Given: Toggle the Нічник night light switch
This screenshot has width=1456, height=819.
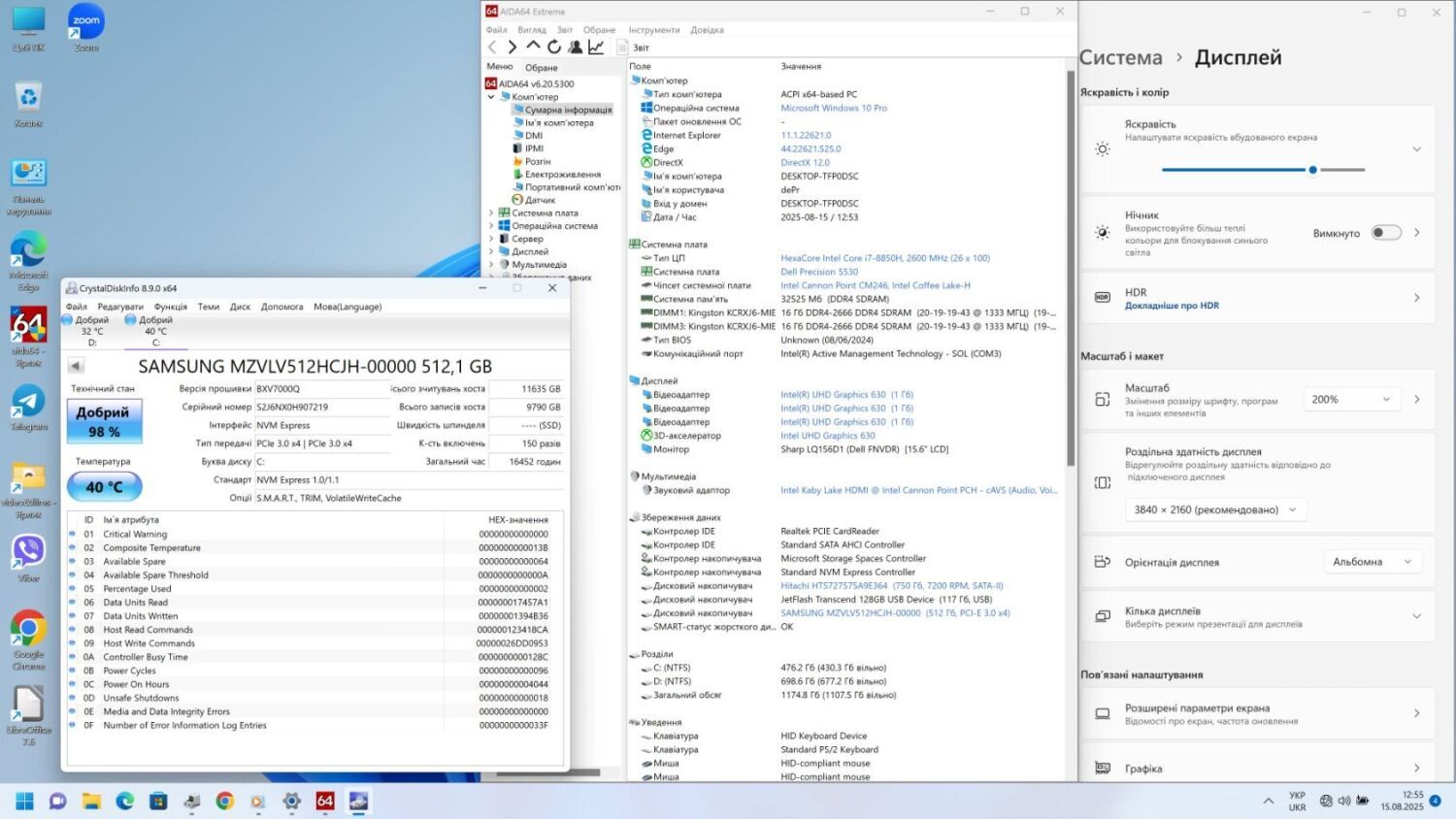Looking at the screenshot, I should click(1386, 233).
